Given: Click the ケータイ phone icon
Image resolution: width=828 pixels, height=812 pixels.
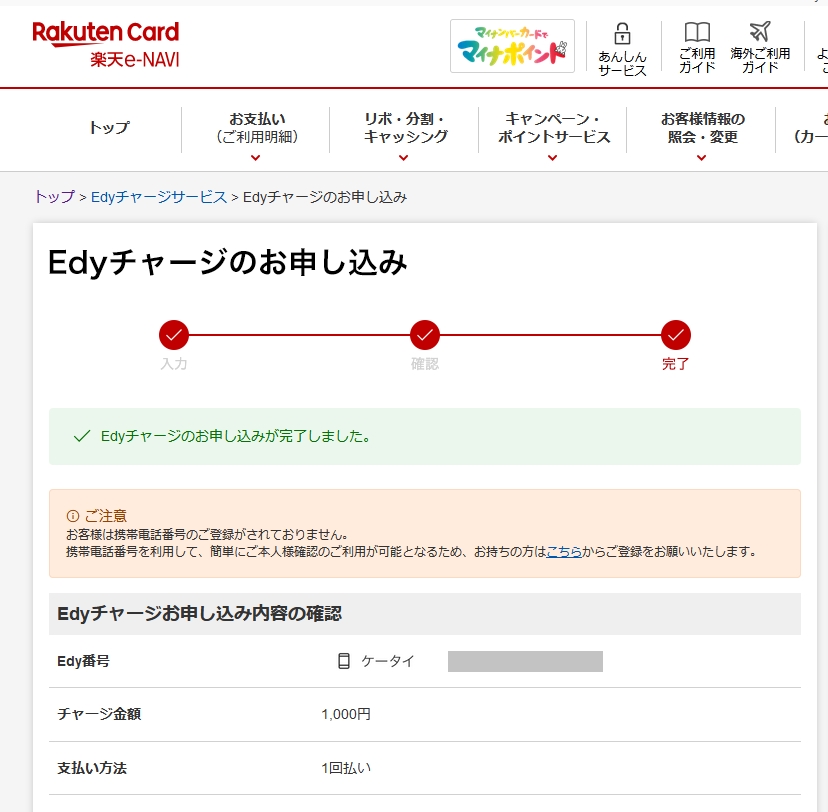Looking at the screenshot, I should (344, 661).
